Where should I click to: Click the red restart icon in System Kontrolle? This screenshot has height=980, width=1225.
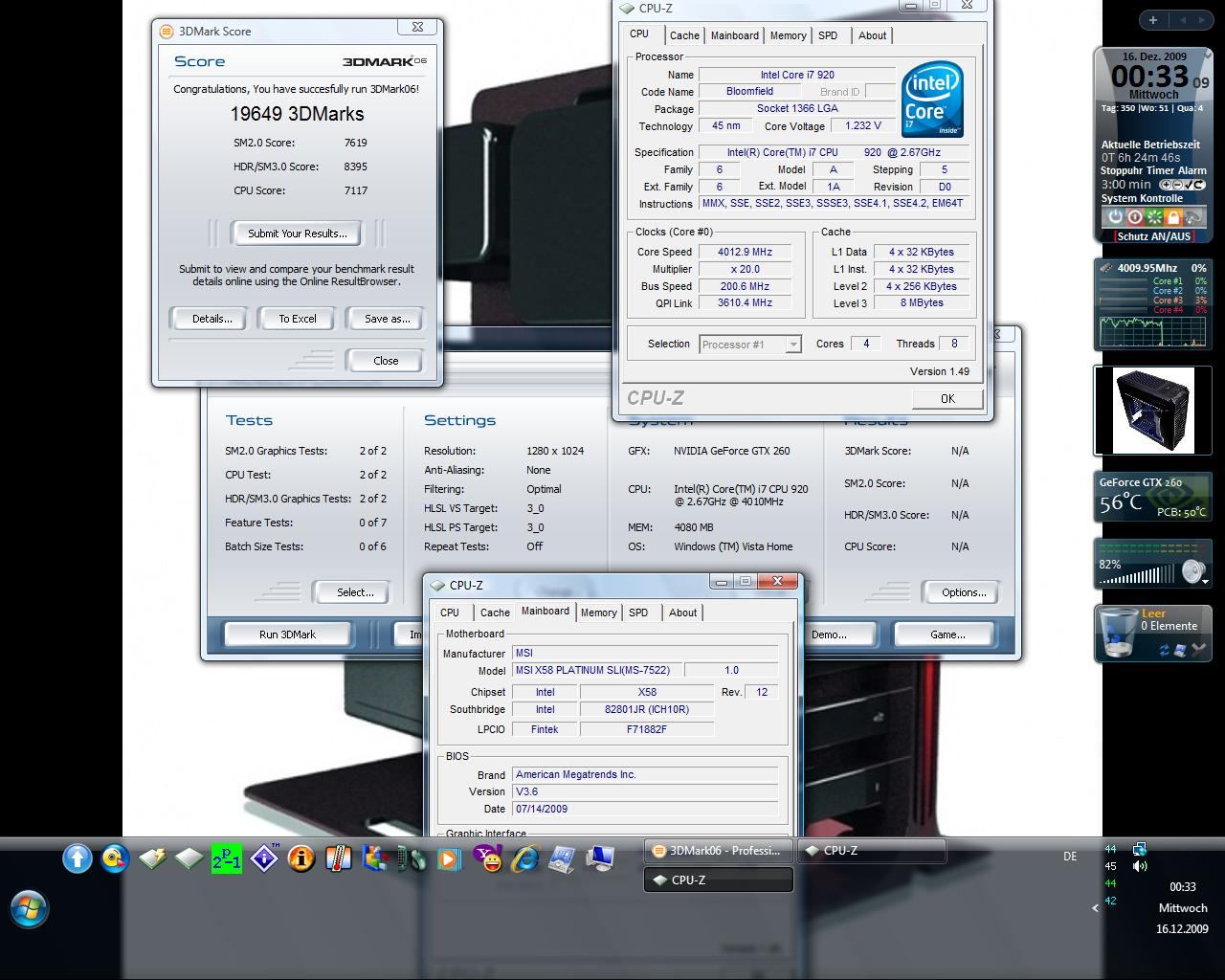coord(1135,217)
